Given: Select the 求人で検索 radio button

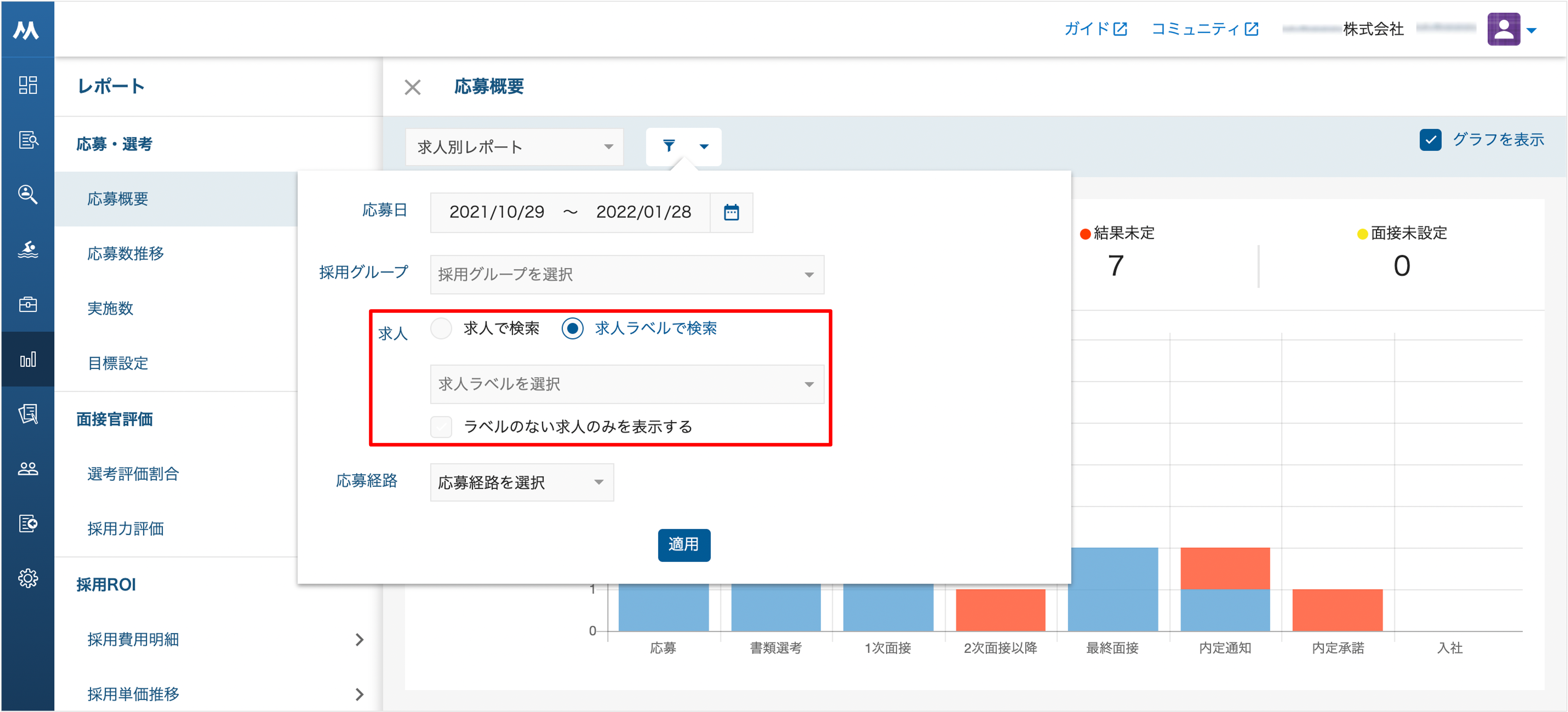Looking at the screenshot, I should 441,329.
